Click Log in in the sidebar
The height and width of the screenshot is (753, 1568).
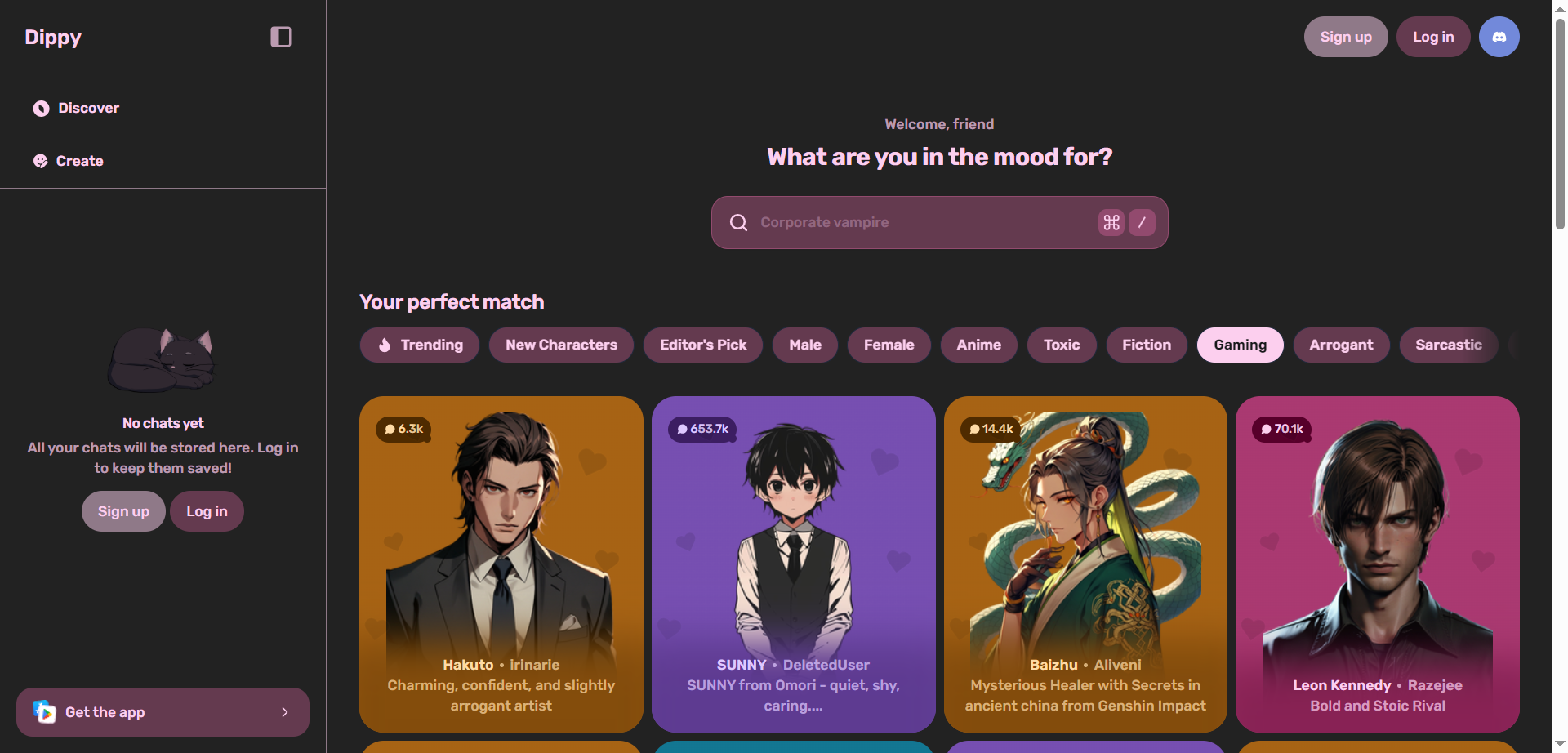click(x=207, y=511)
